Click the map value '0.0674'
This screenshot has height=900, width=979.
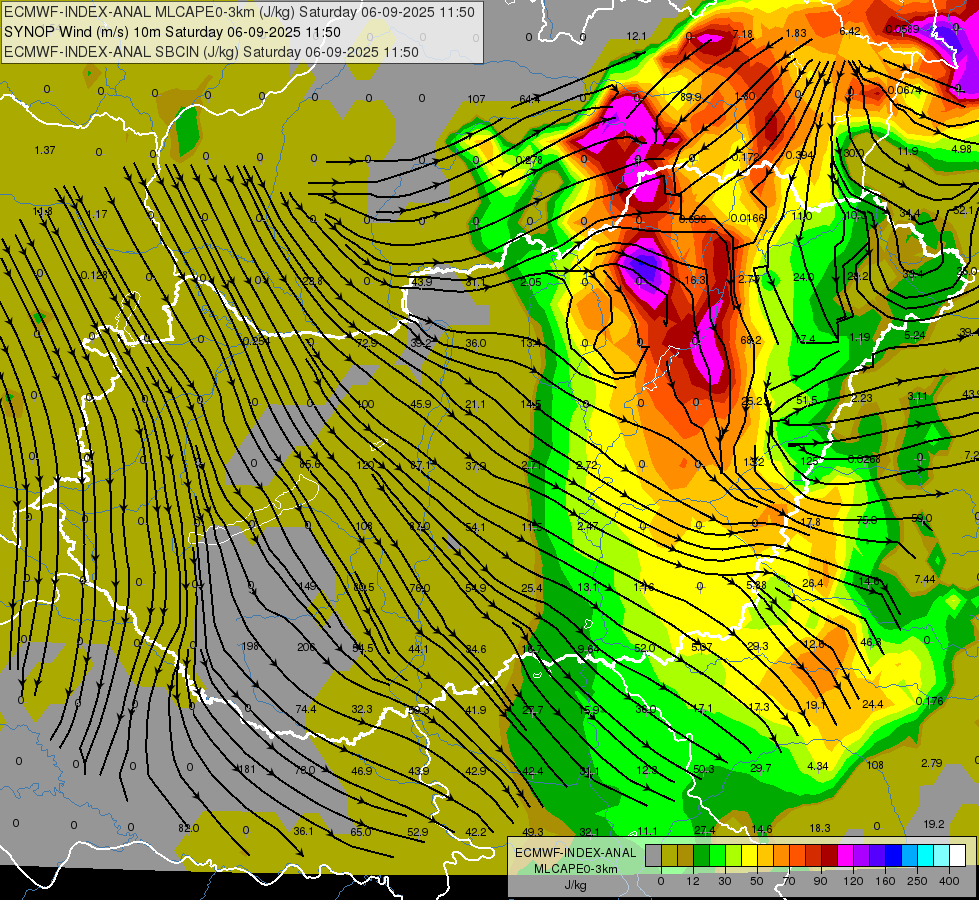tap(904, 91)
